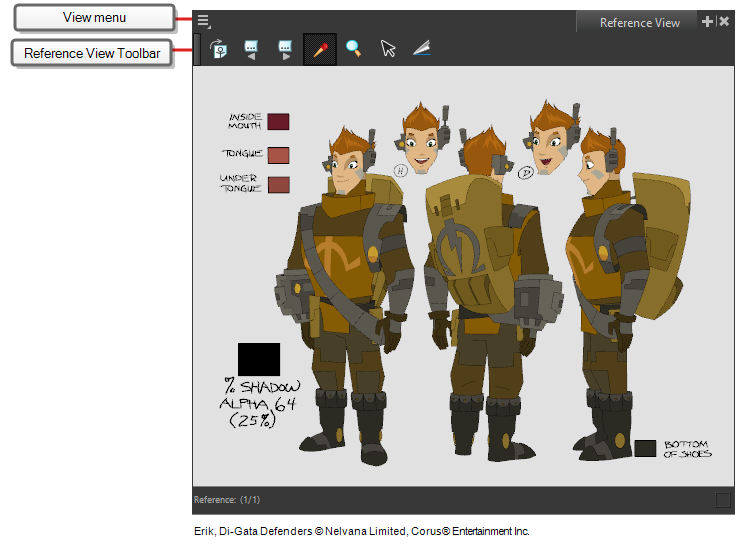Select the color dropper tool
This screenshot has height=555, width=745.
[320, 49]
